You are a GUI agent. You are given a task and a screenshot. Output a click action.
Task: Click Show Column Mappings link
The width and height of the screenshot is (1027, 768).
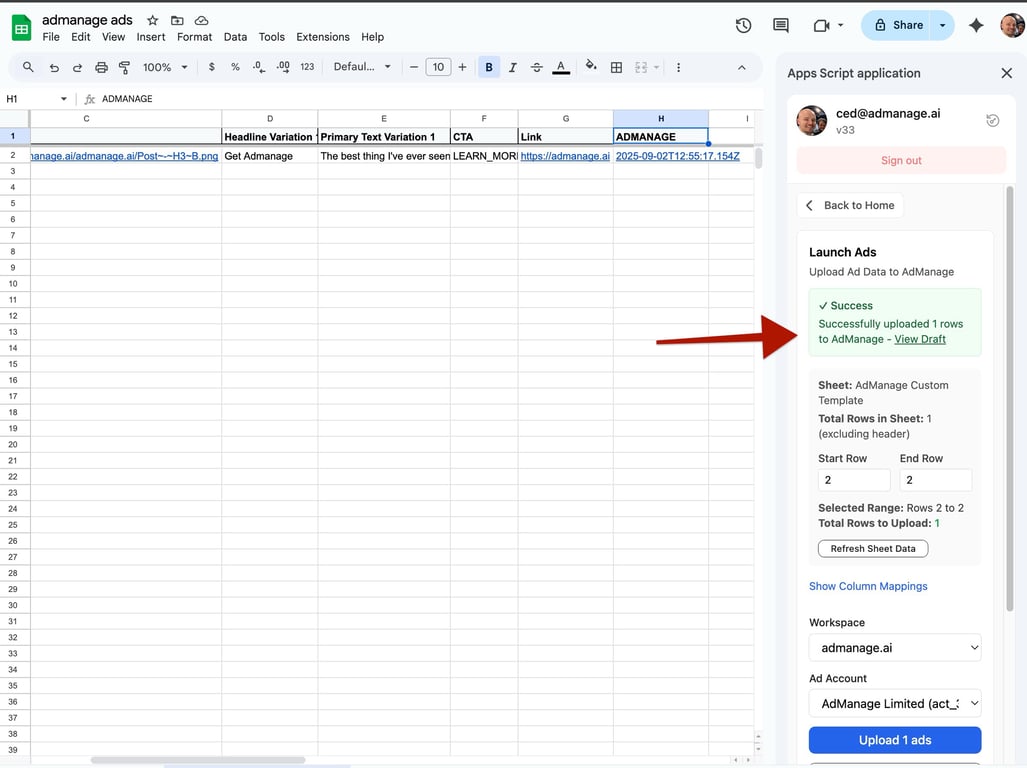(x=868, y=586)
